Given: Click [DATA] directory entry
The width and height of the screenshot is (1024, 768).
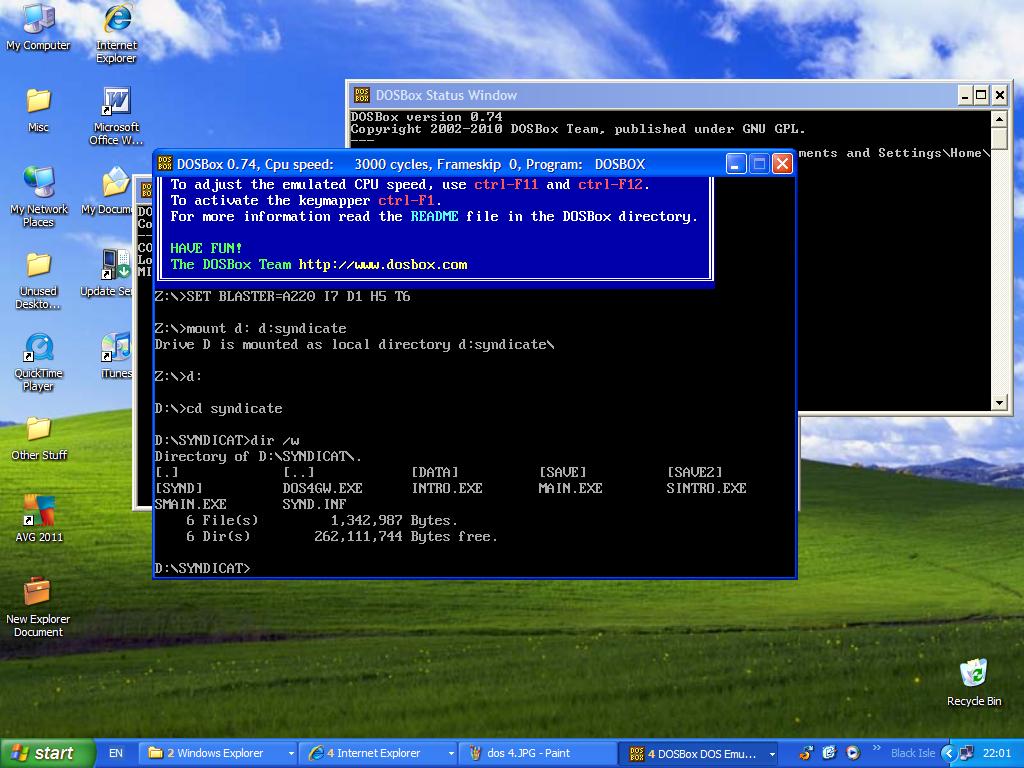Looking at the screenshot, I should click(434, 472).
